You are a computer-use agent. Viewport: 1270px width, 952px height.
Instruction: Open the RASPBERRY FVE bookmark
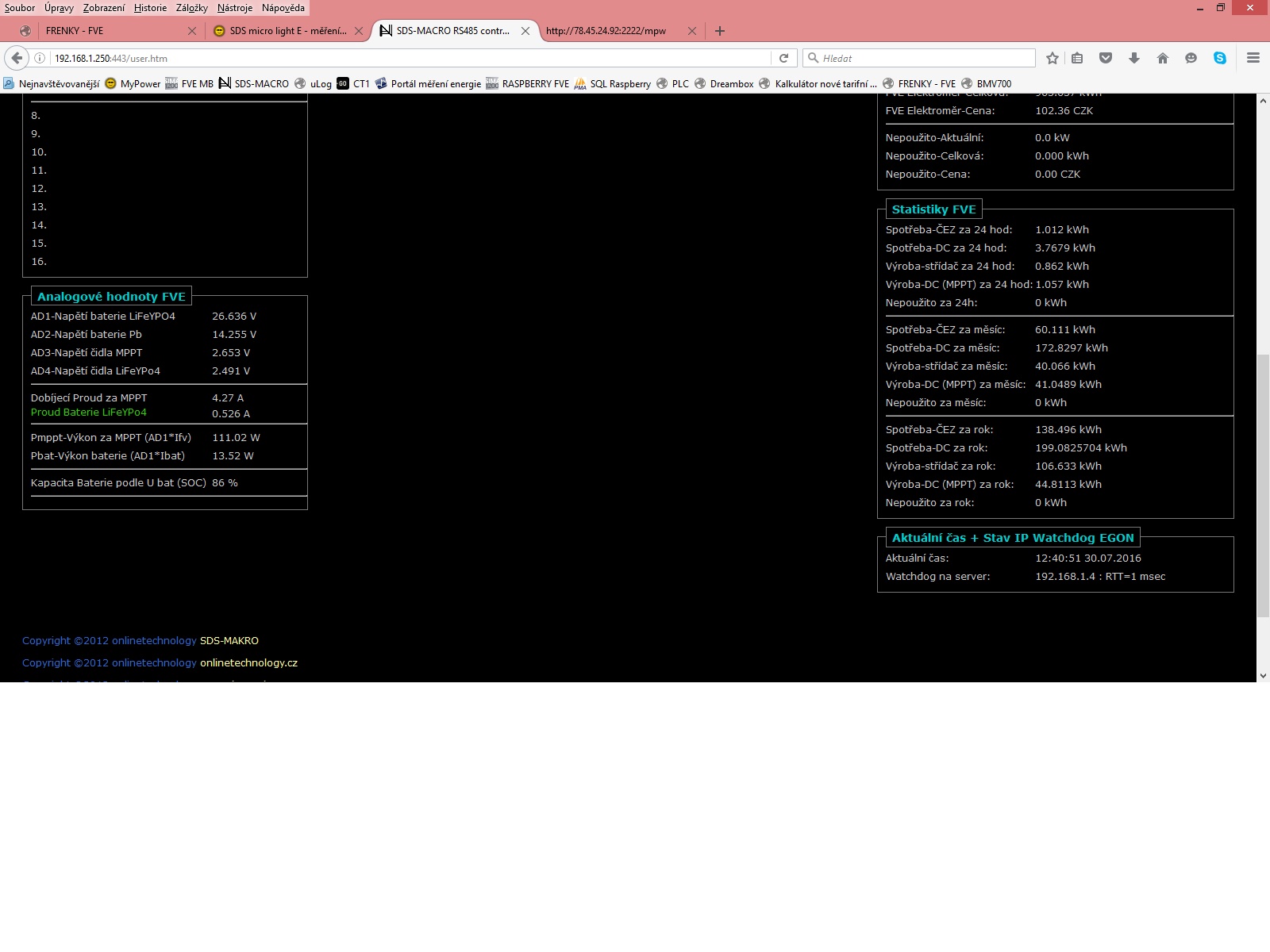pyautogui.click(x=534, y=84)
